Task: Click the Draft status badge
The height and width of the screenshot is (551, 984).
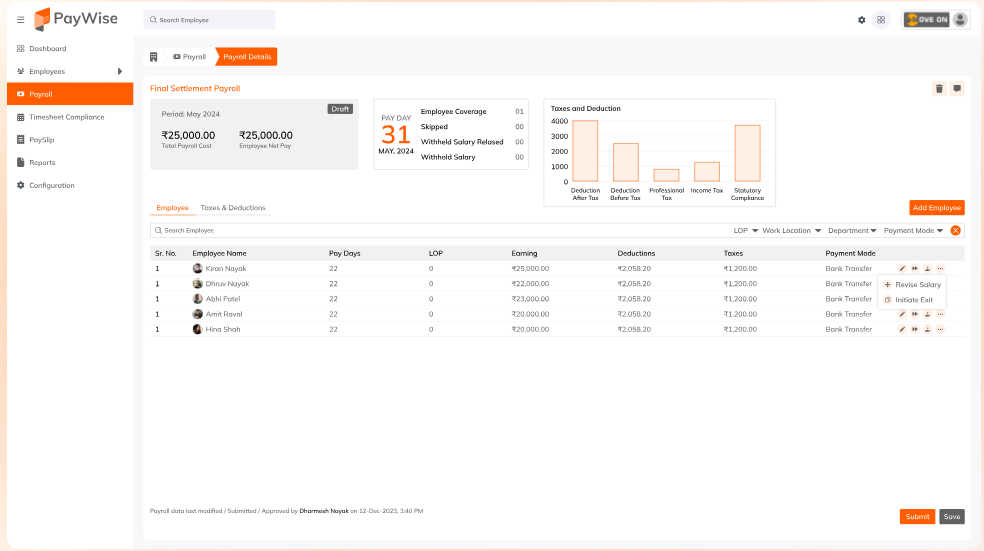Action: click(x=340, y=109)
